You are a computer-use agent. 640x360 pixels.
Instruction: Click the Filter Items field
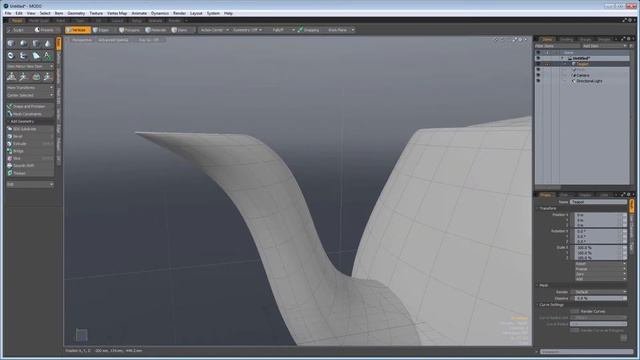(558, 46)
